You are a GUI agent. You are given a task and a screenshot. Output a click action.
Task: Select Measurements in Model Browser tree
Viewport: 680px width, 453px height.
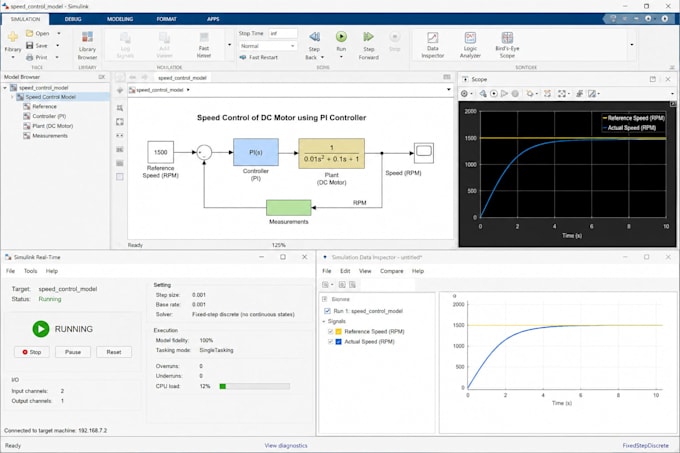[x=50, y=136]
